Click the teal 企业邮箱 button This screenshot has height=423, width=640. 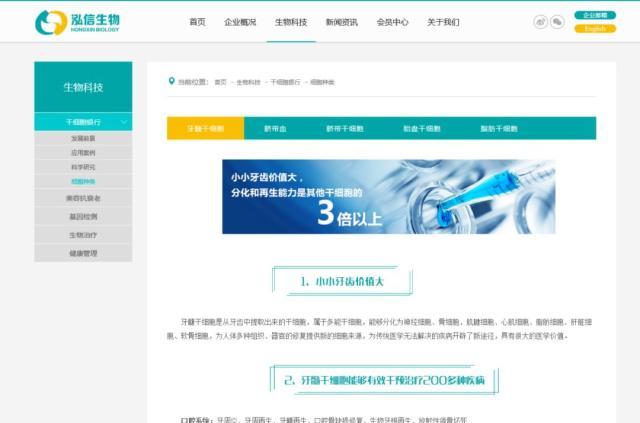point(595,15)
